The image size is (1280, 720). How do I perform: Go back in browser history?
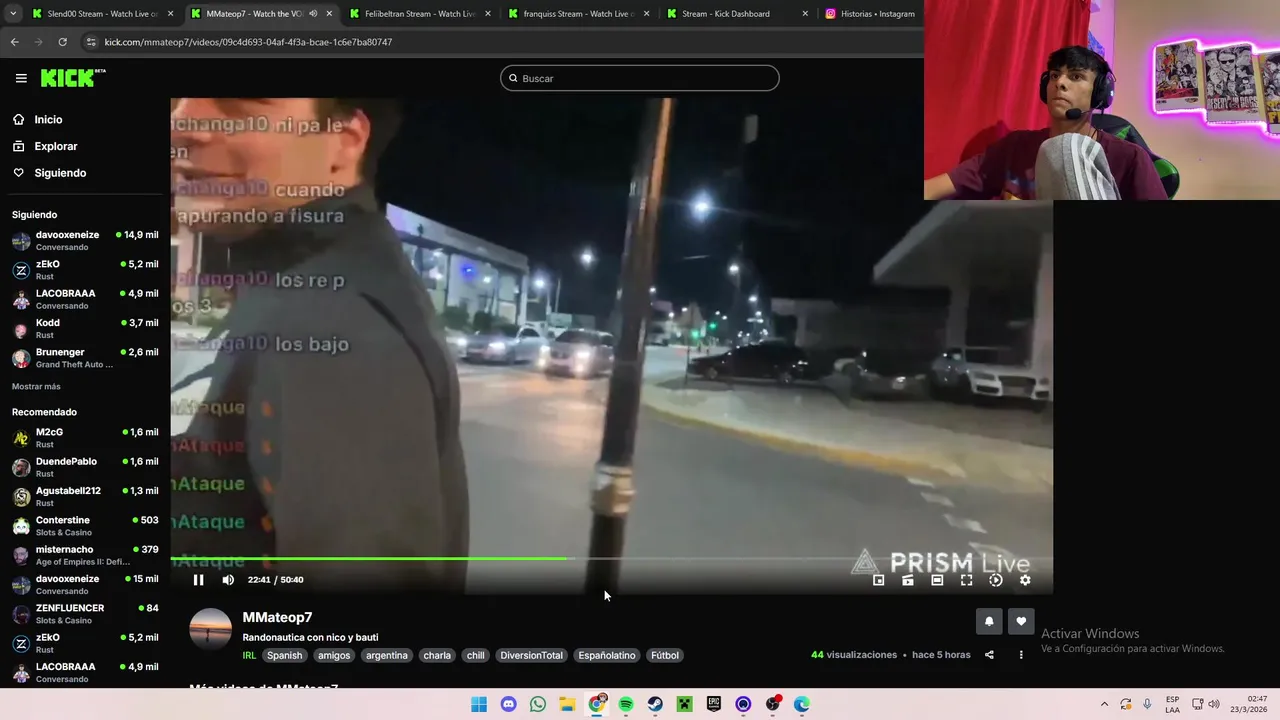click(x=14, y=42)
